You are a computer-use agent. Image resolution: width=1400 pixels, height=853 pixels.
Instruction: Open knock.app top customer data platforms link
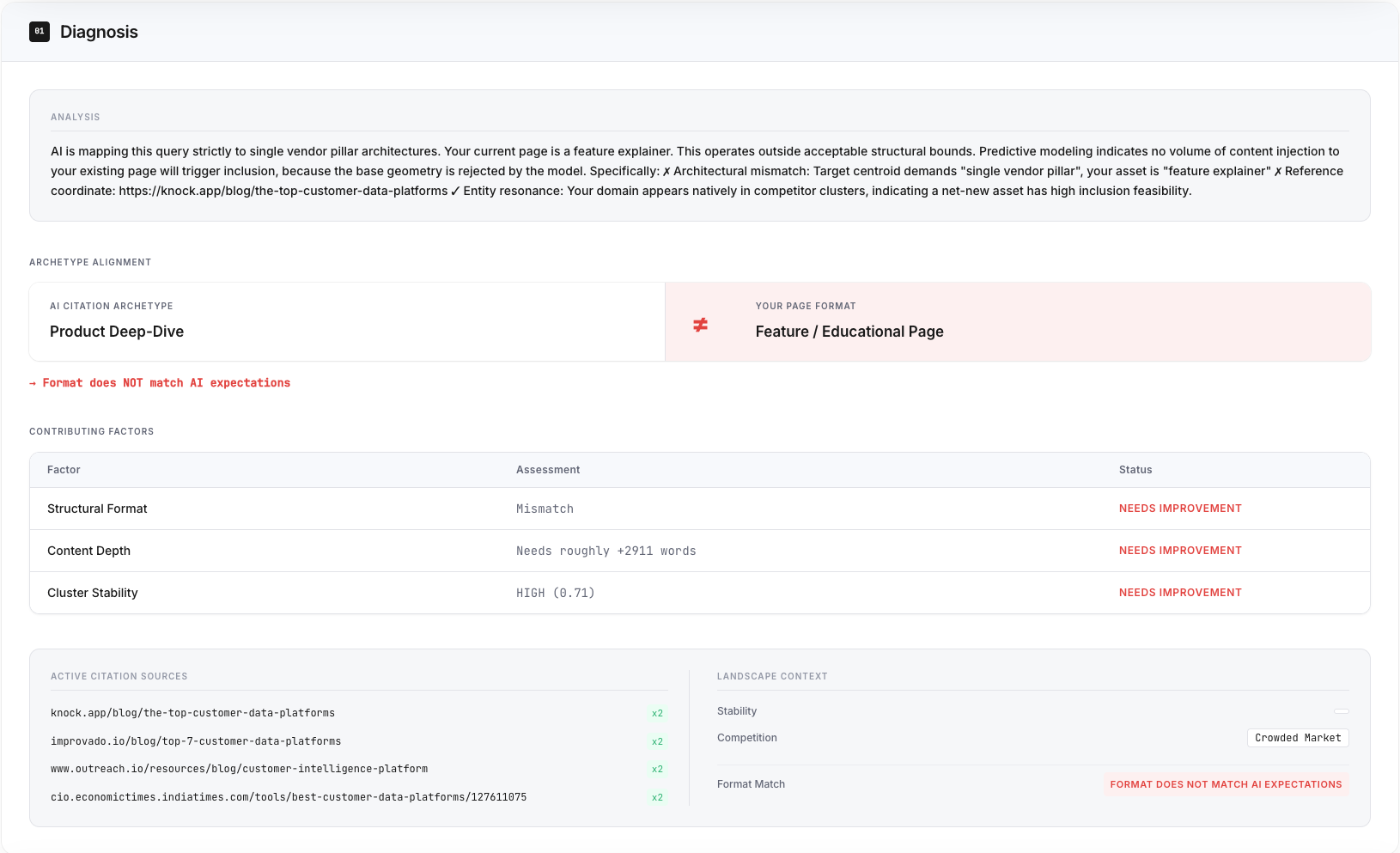192,713
